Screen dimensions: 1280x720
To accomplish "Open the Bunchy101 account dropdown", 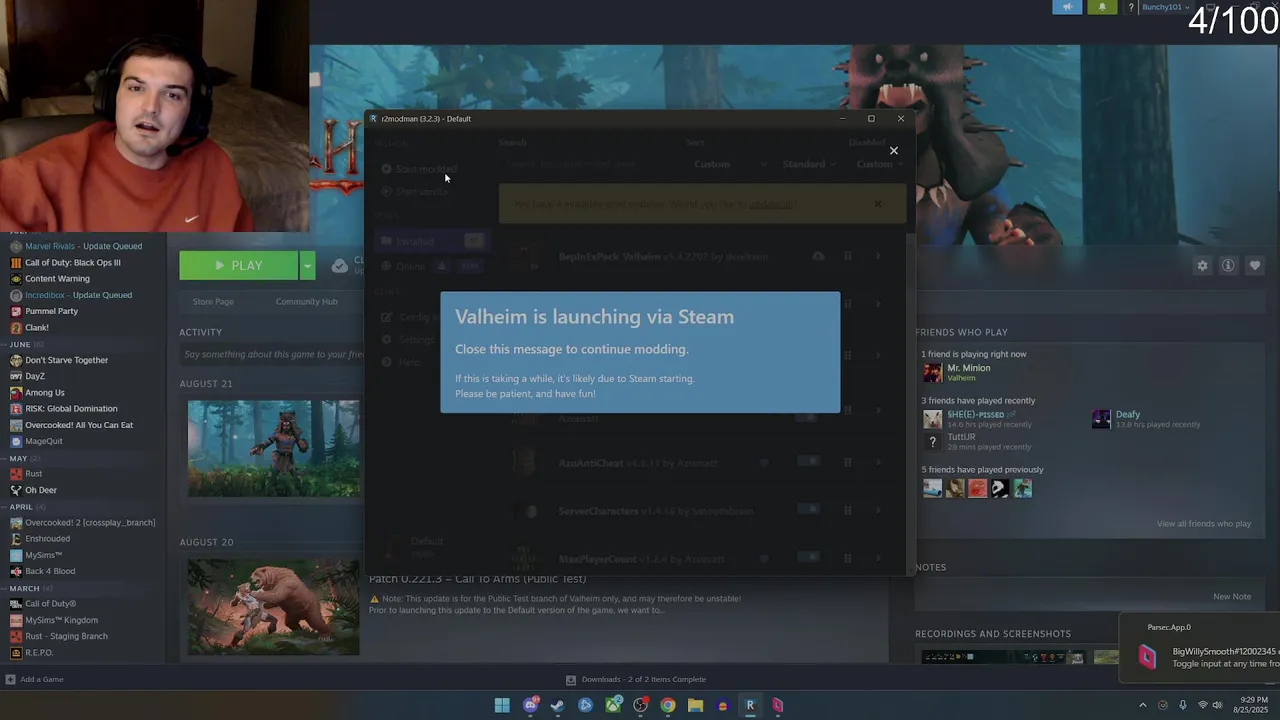I will tap(1165, 7).
